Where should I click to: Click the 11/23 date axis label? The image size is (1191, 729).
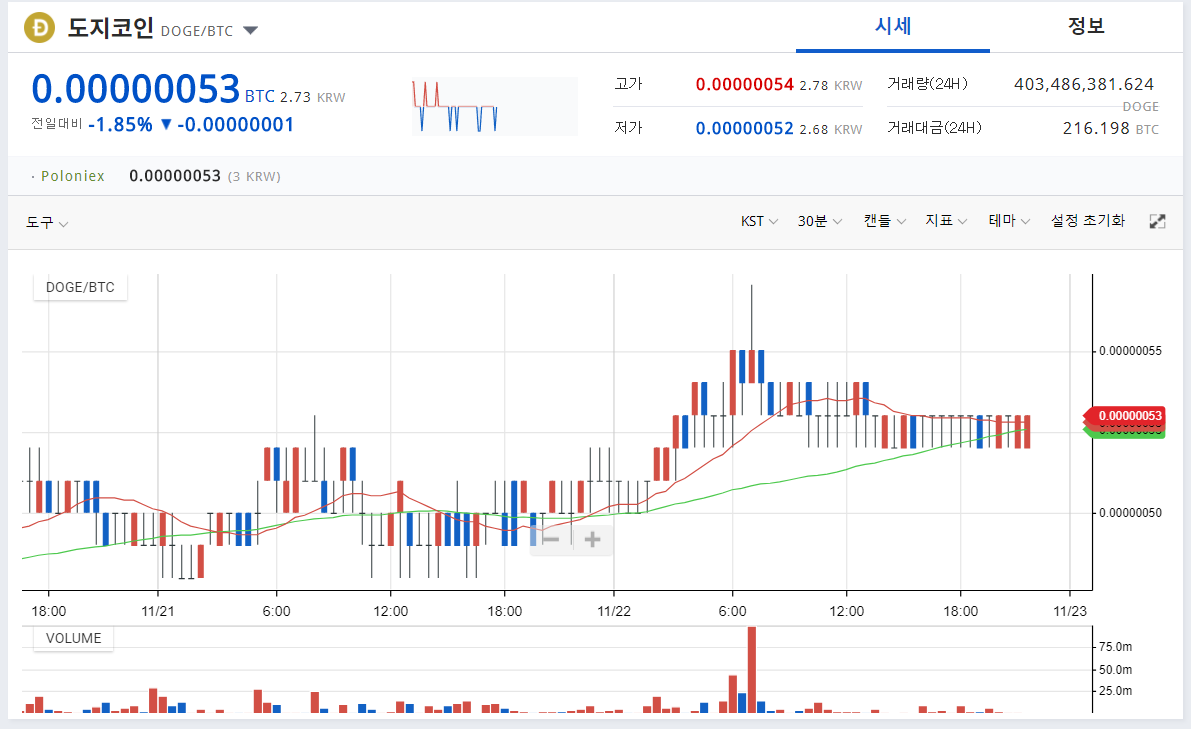coord(1069,611)
